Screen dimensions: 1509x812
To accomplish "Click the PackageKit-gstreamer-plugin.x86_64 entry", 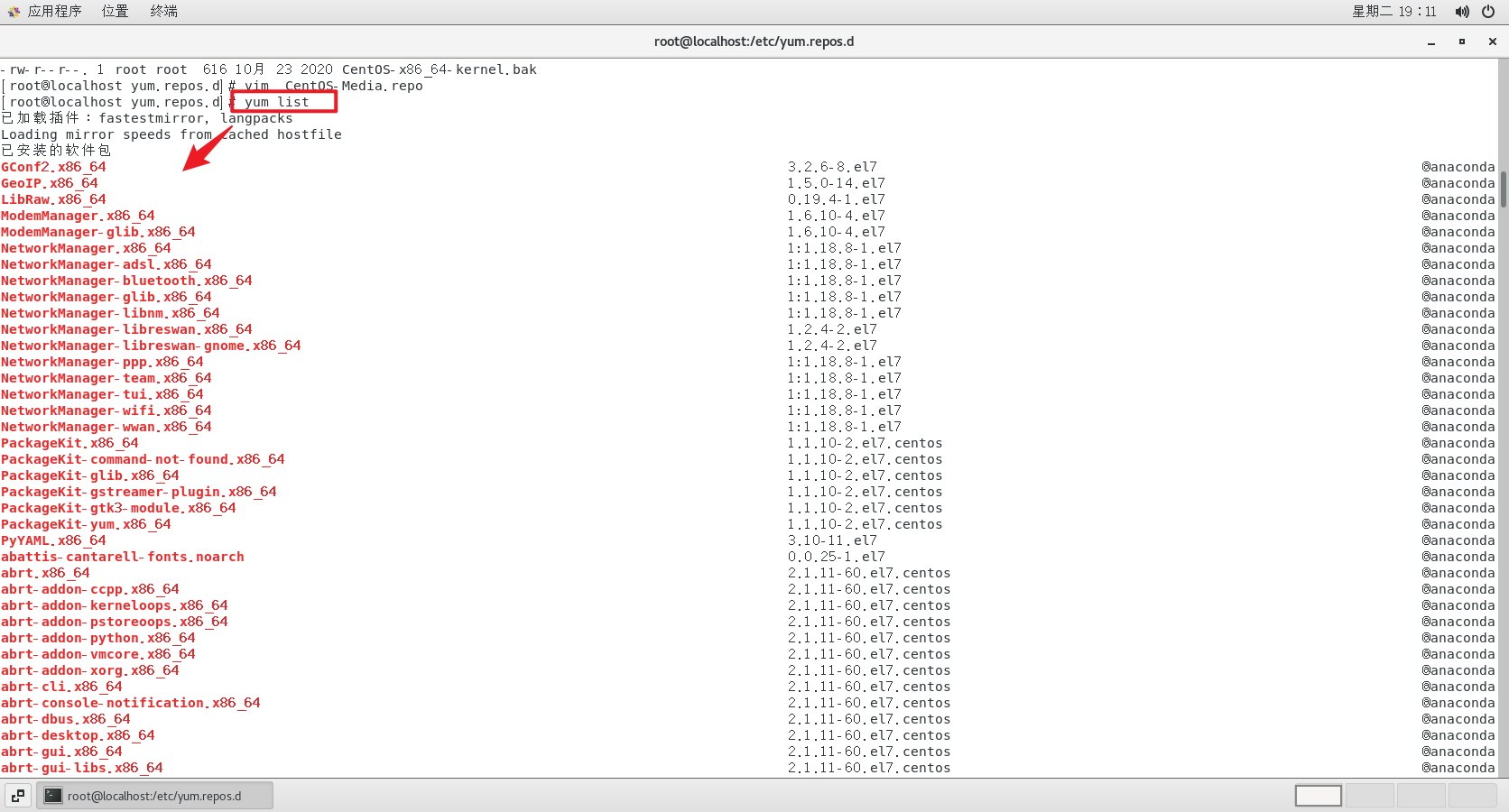I will (x=139, y=492).
